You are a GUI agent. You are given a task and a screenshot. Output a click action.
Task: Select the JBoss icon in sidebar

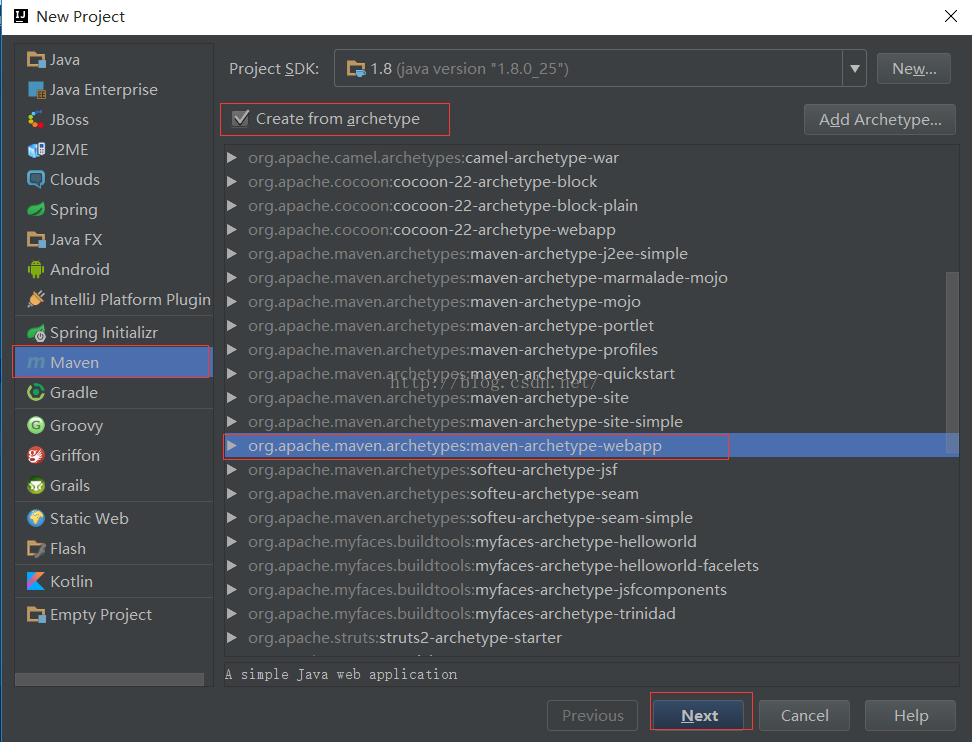(x=36, y=120)
